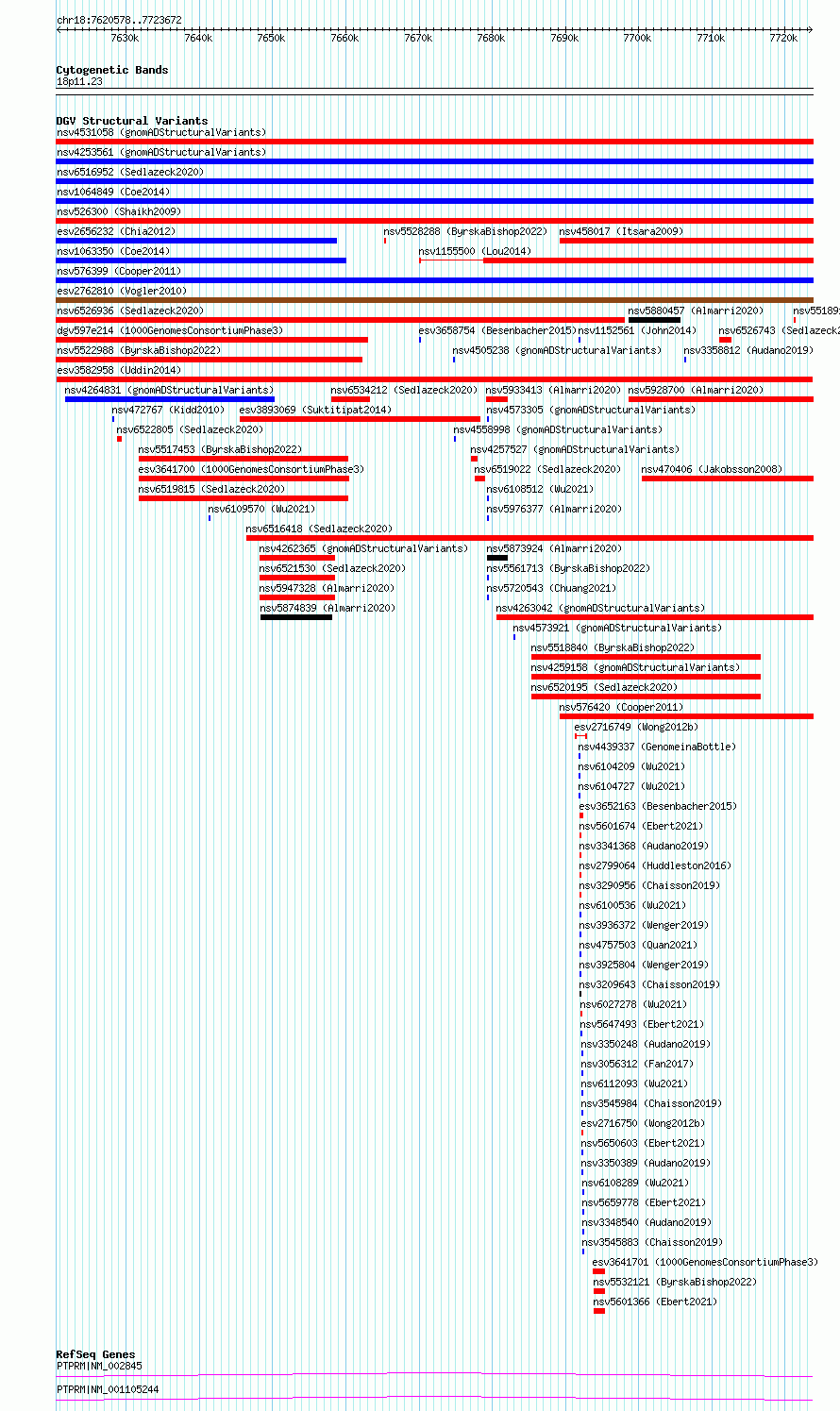The width and height of the screenshot is (840, 1411).
Task: Open esv3893069 (Suktitipat2014) variant
Action: [x=315, y=410]
